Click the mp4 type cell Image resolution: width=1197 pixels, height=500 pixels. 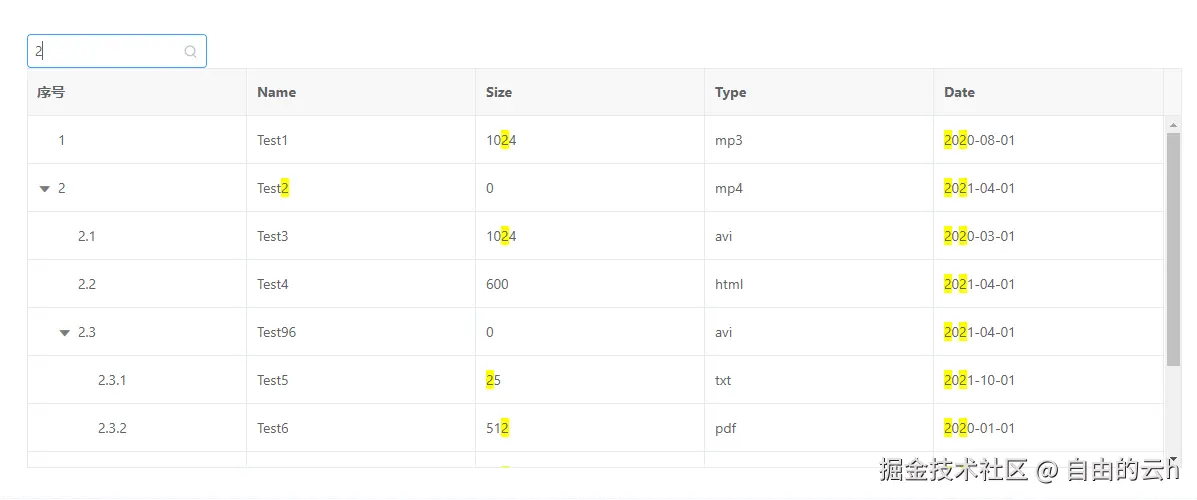click(729, 189)
